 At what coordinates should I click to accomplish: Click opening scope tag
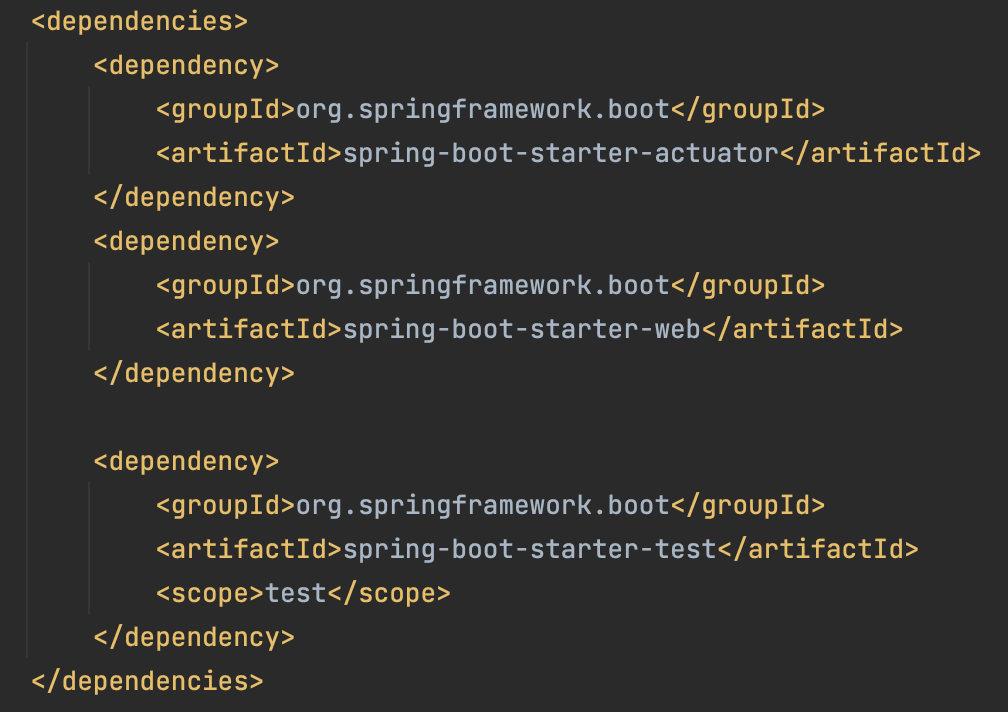coord(210,593)
